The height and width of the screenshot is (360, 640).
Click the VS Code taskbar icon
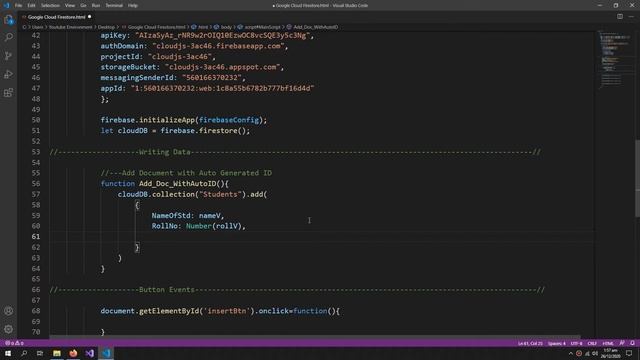(106, 353)
